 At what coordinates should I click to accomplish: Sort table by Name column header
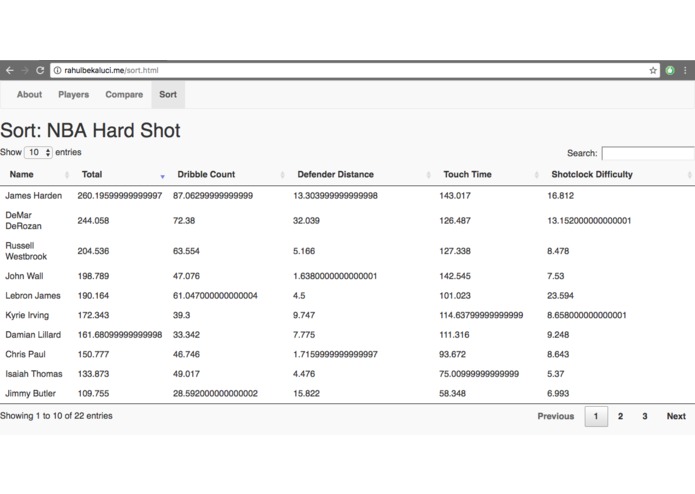[x=38, y=175]
